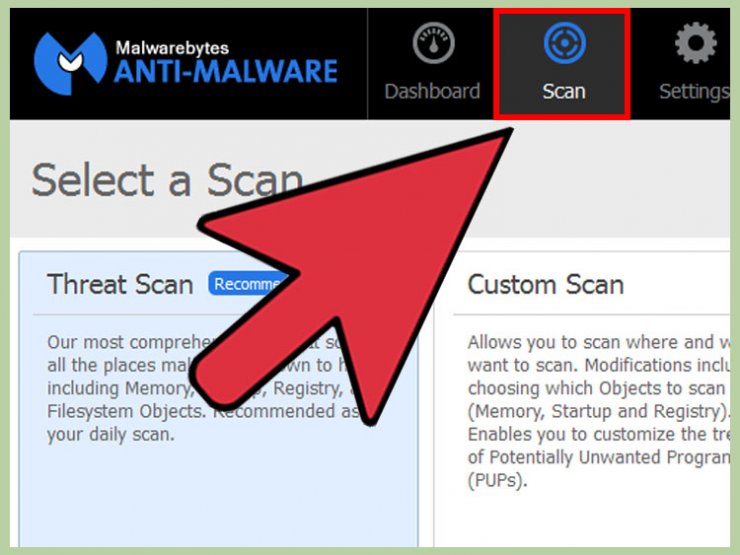Click the Malwarebytes brand name text
Screen dimensions: 740x555
coord(172,48)
